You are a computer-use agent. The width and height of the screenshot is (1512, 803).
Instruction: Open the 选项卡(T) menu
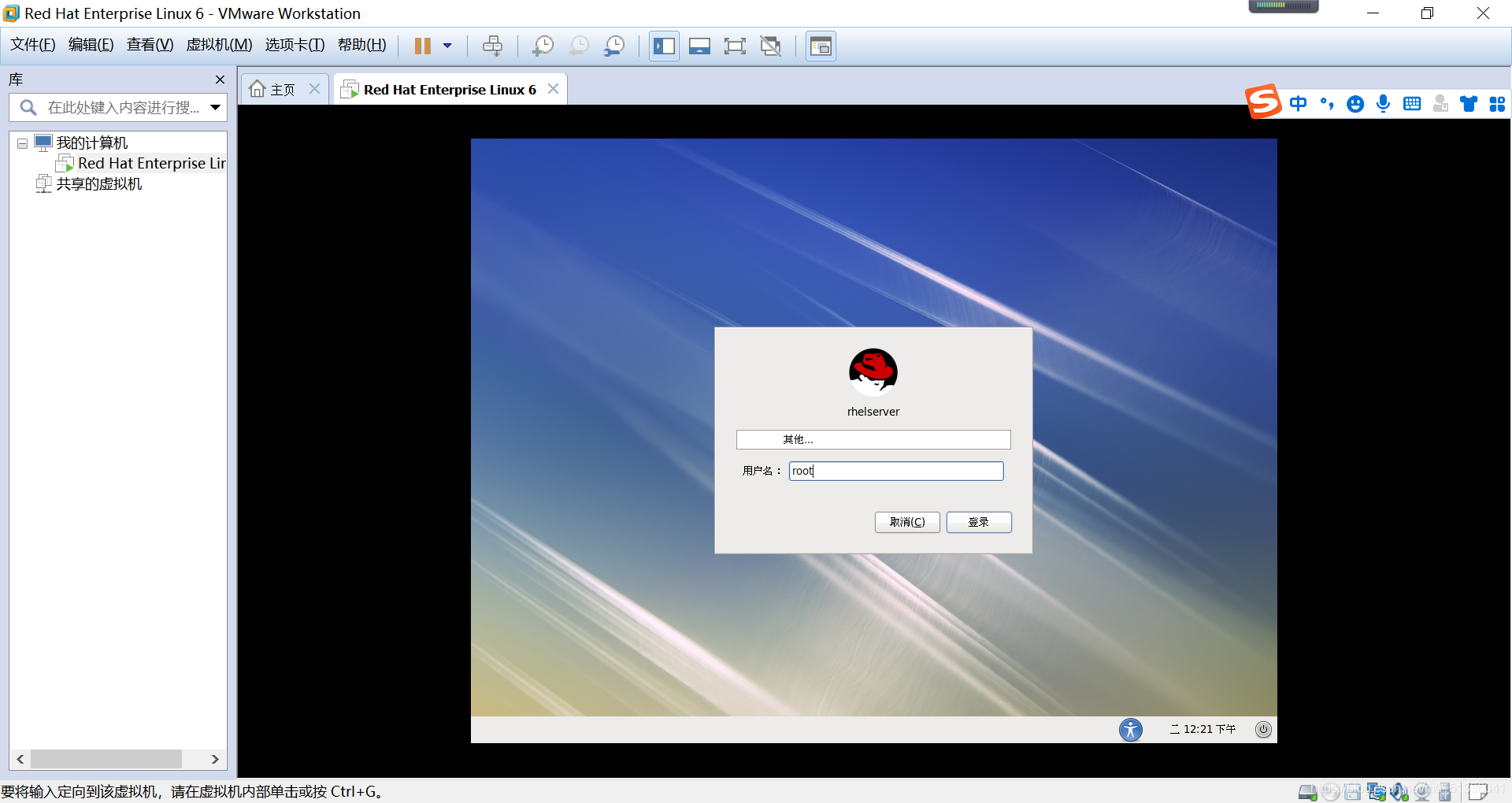(x=295, y=45)
